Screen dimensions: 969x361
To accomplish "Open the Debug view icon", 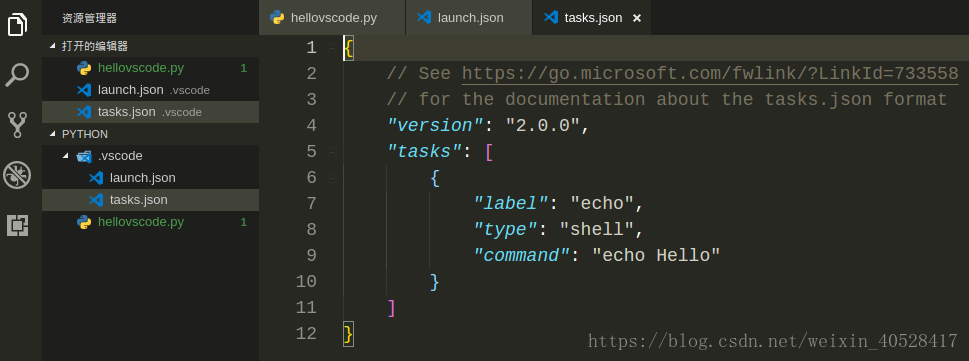I will [x=17, y=175].
